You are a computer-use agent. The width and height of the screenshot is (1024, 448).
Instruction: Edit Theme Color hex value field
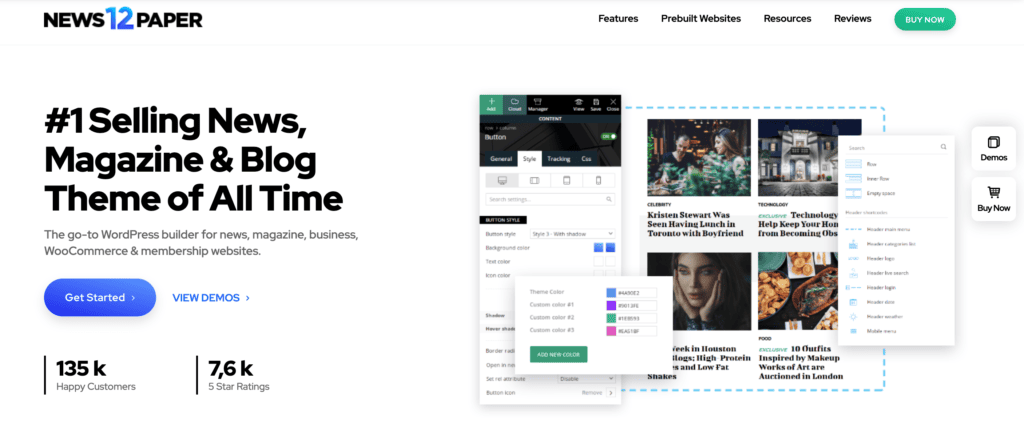[x=637, y=293]
